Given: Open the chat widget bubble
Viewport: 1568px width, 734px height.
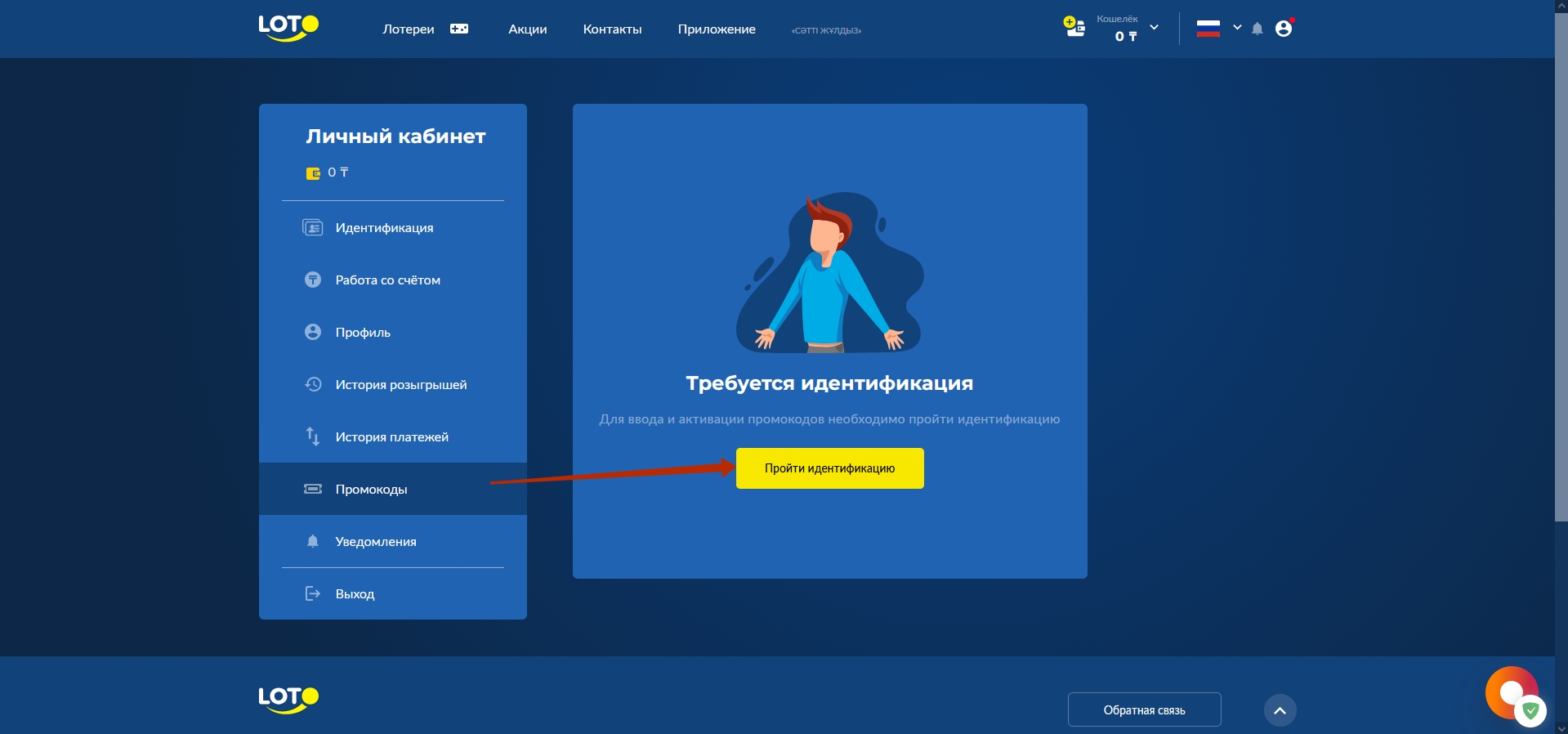Looking at the screenshot, I should [1511, 693].
